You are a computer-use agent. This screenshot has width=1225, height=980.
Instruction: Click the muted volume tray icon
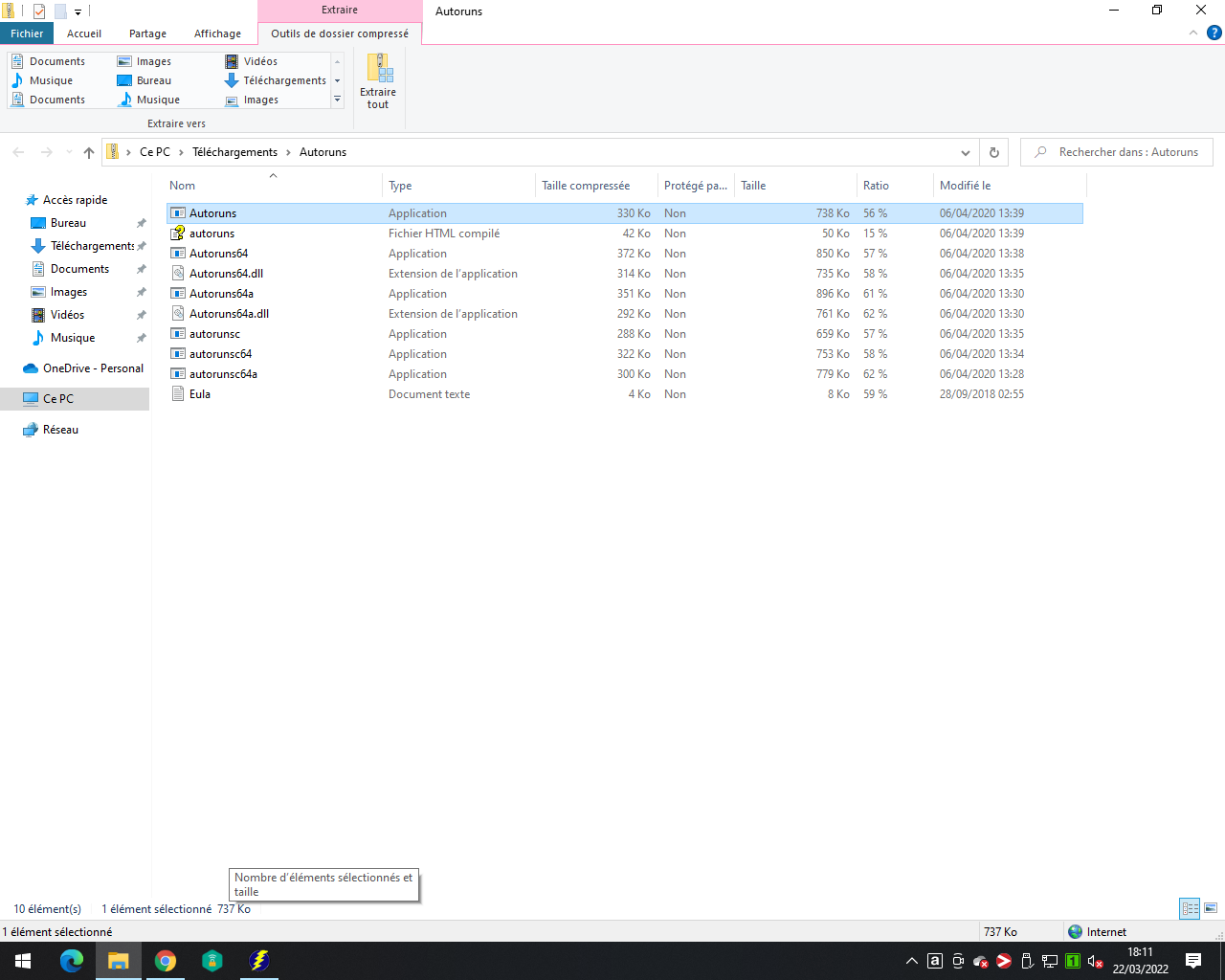click(x=1096, y=961)
